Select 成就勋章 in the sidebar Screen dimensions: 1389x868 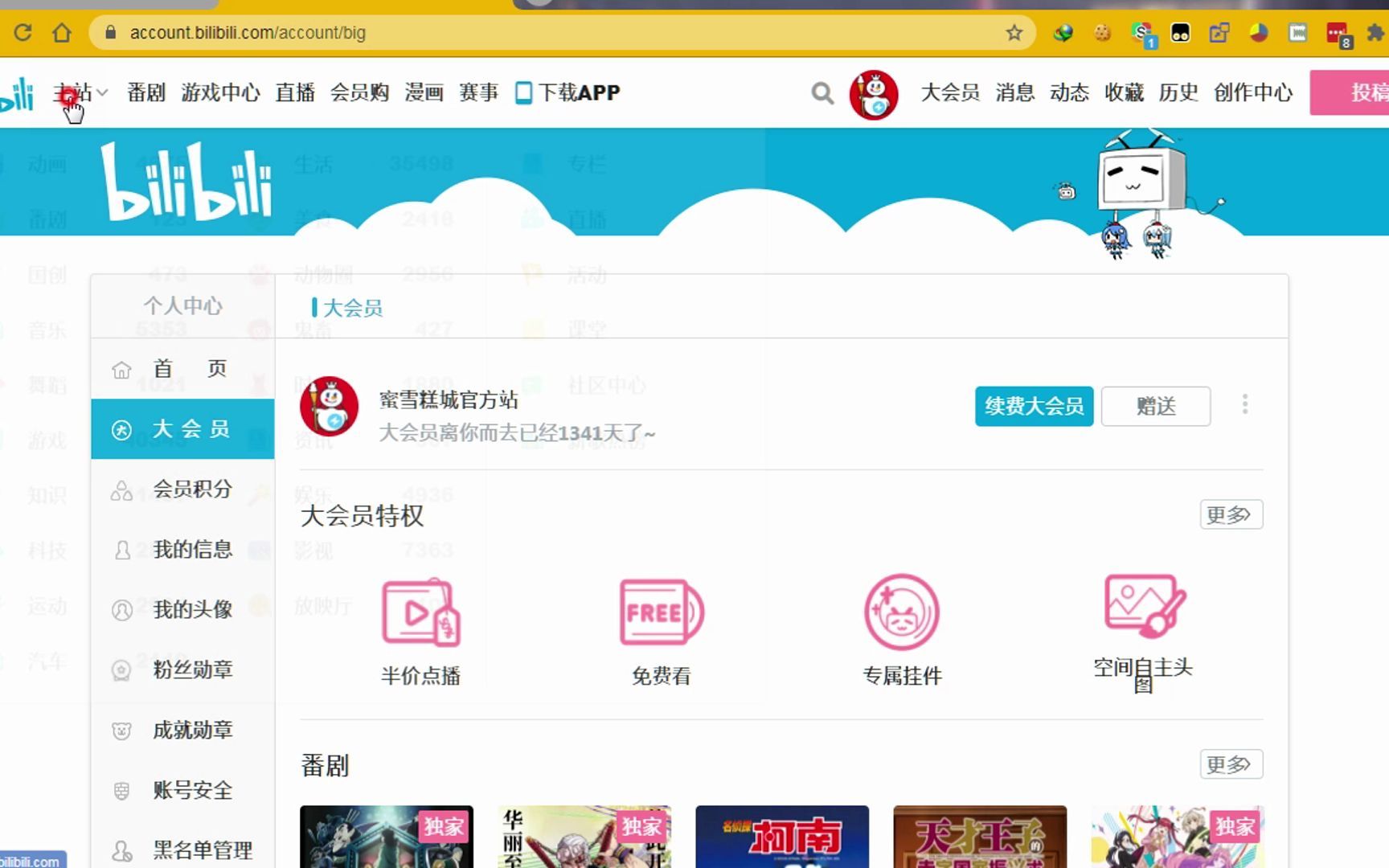click(182, 731)
